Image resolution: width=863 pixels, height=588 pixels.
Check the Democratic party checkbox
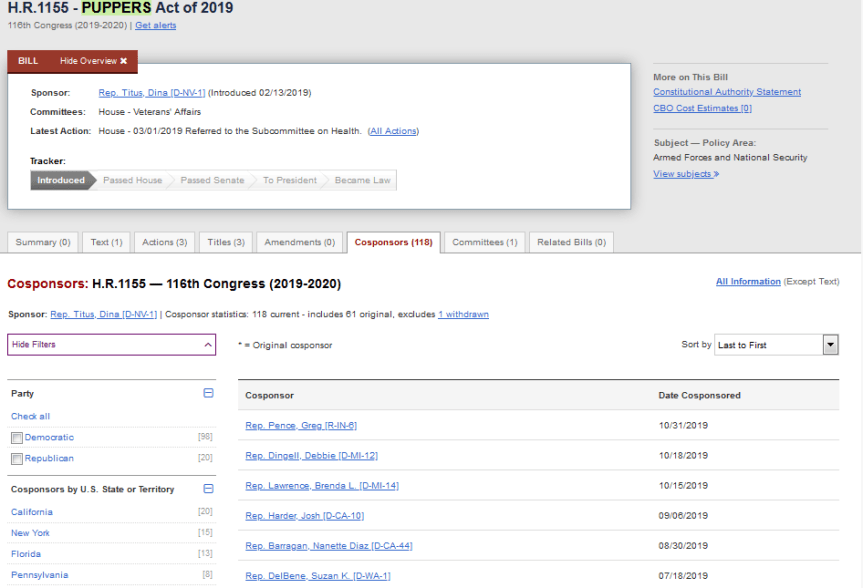coord(17,438)
